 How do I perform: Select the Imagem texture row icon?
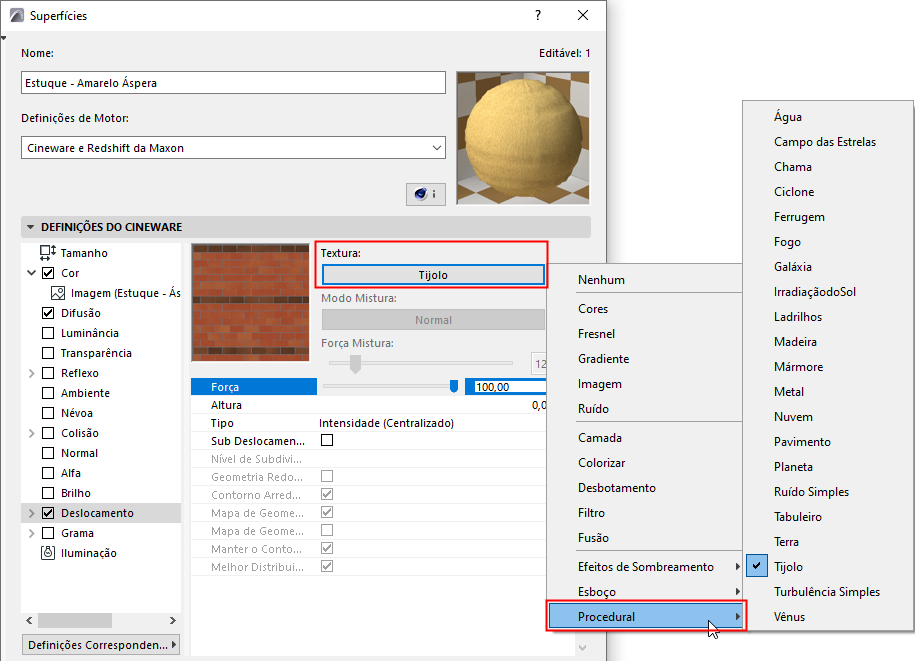click(58, 293)
